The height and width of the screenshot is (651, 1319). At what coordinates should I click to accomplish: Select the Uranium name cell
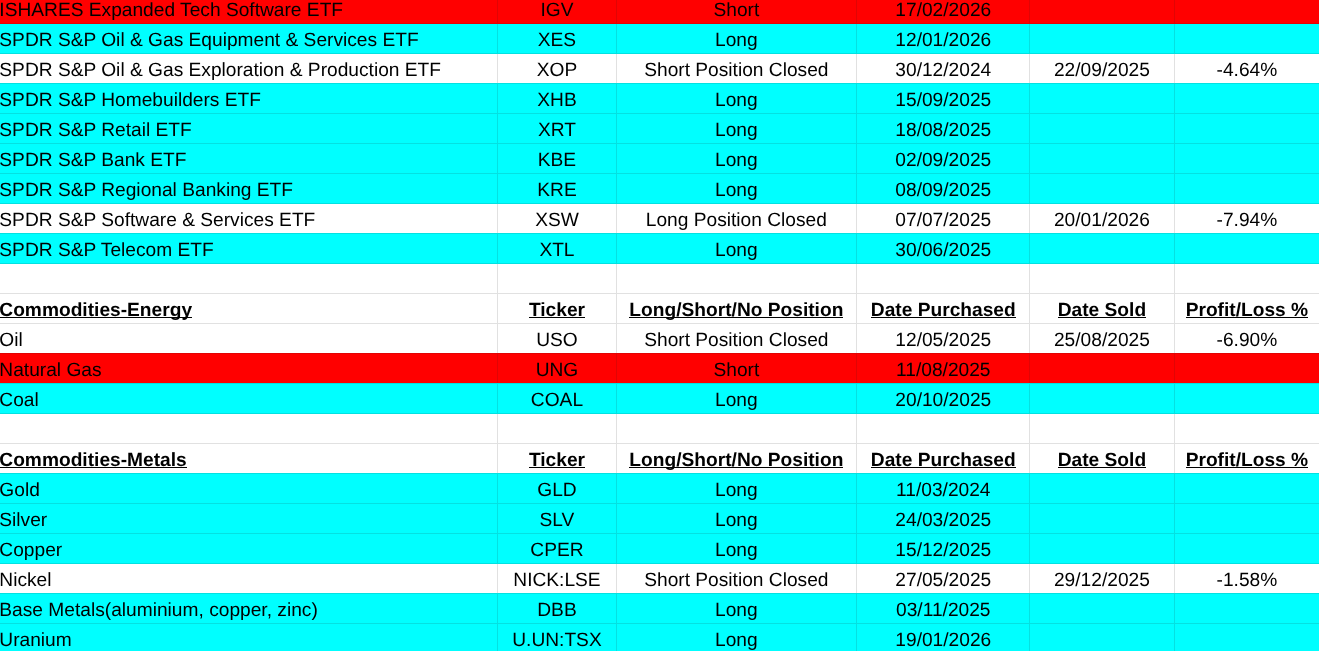36,639
